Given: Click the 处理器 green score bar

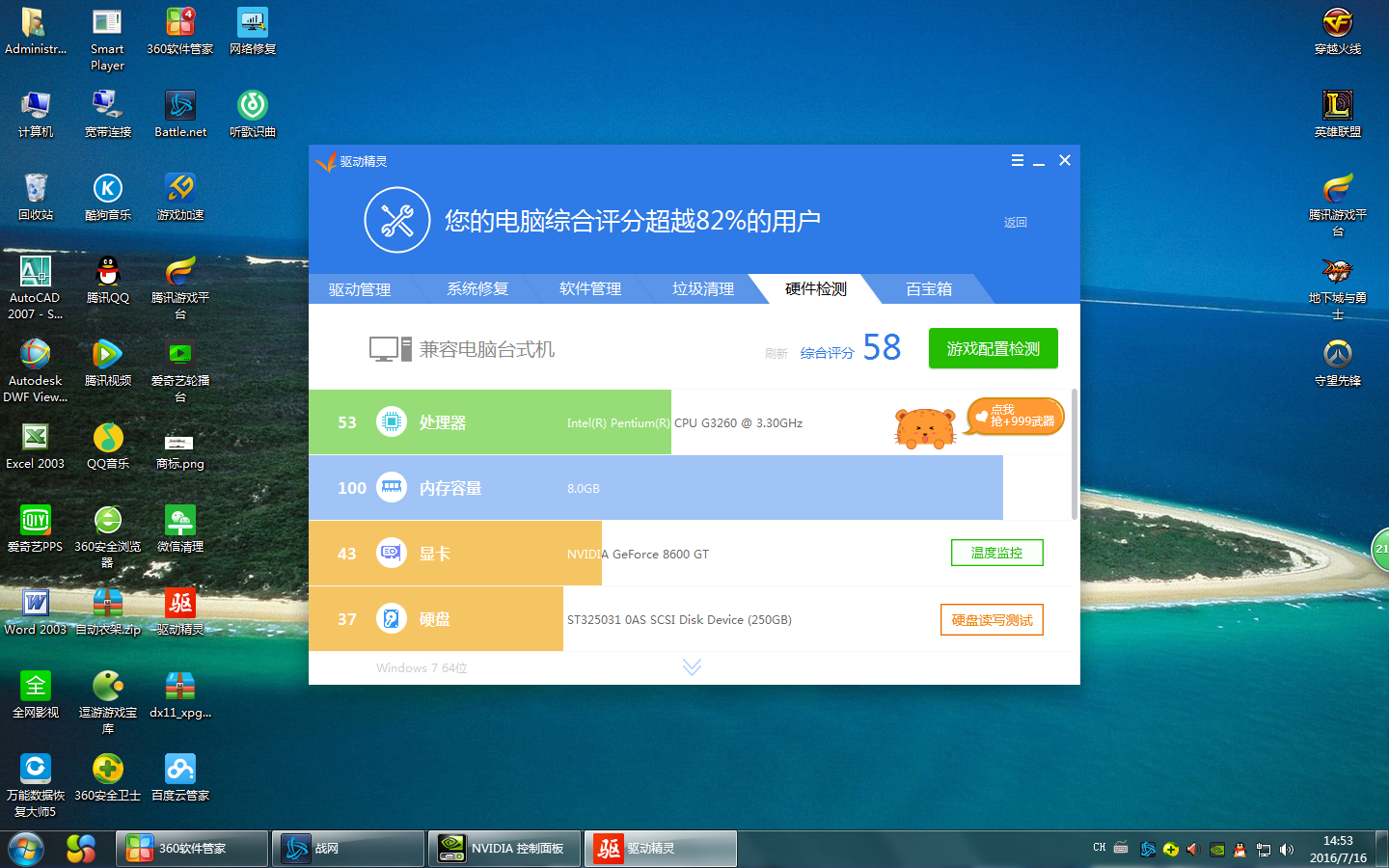Looking at the screenshot, I should [490, 422].
